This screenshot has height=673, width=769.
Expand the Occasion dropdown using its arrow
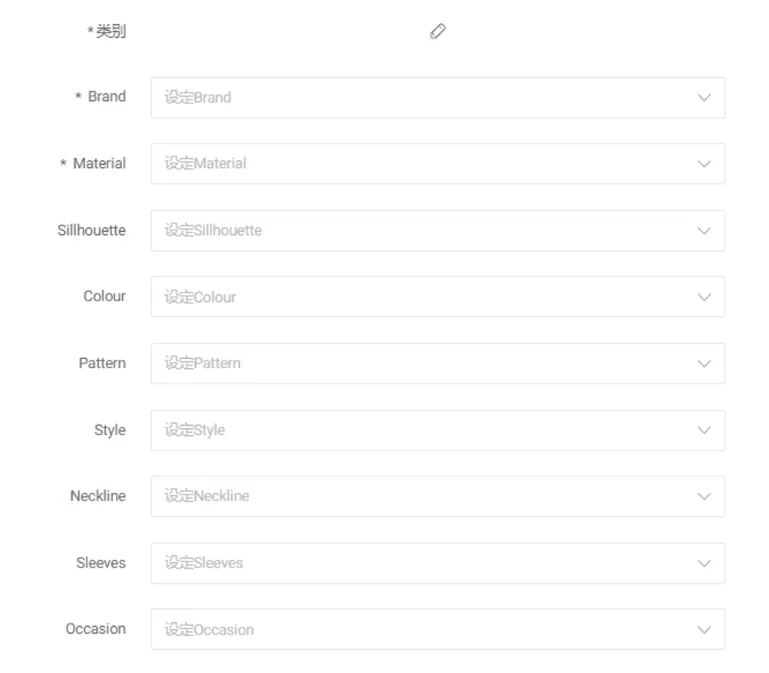point(704,630)
